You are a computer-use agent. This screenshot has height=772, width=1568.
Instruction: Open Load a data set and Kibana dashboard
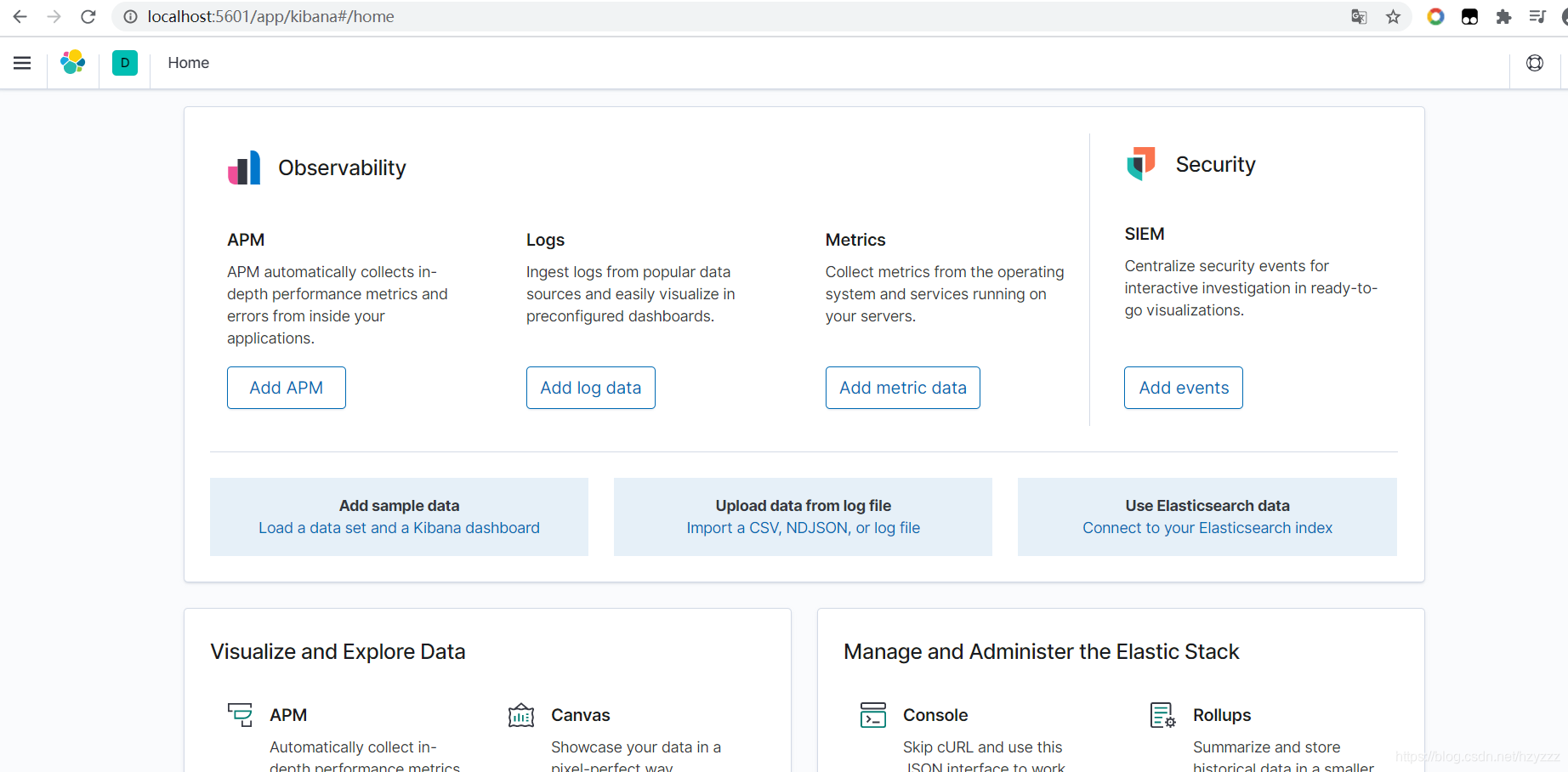[399, 528]
